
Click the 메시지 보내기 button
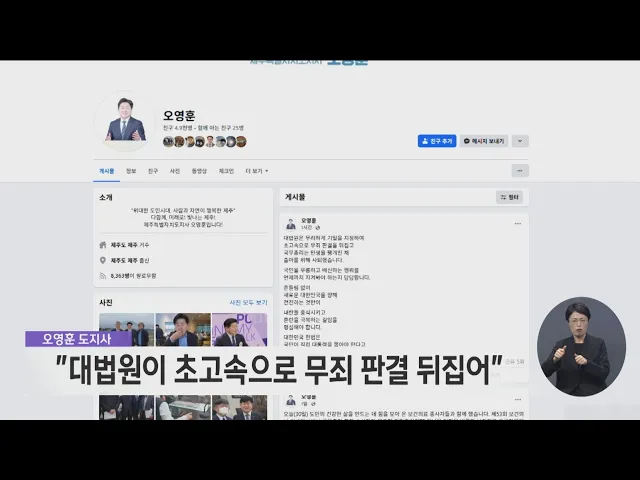tap(484, 141)
